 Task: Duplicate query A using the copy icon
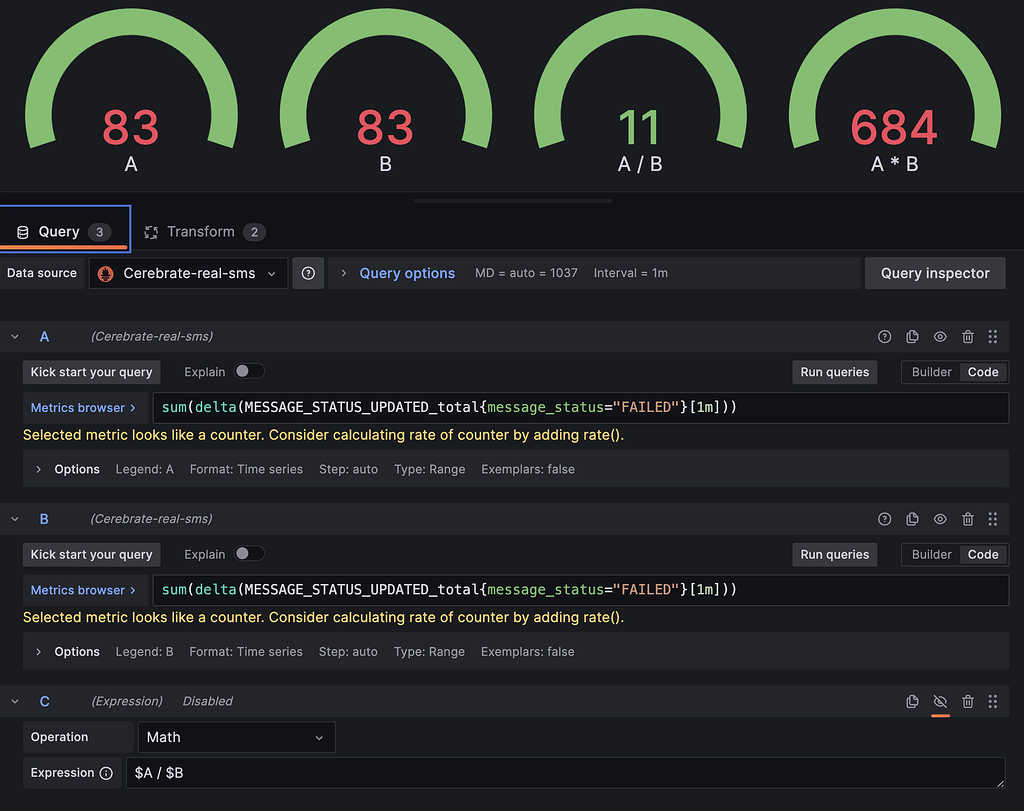pos(912,337)
